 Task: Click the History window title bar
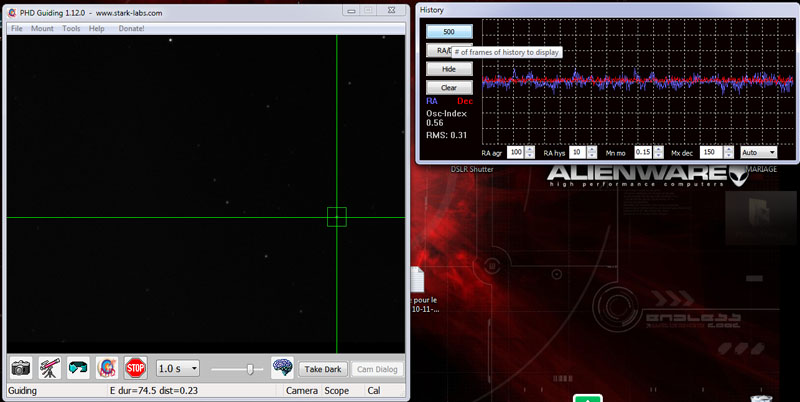point(607,10)
